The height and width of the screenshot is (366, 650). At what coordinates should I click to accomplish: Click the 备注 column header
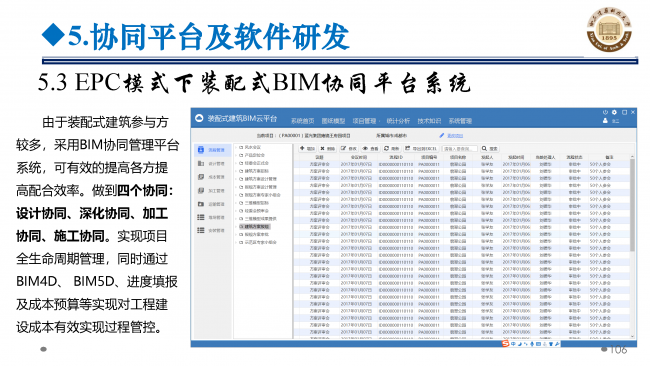(x=609, y=158)
